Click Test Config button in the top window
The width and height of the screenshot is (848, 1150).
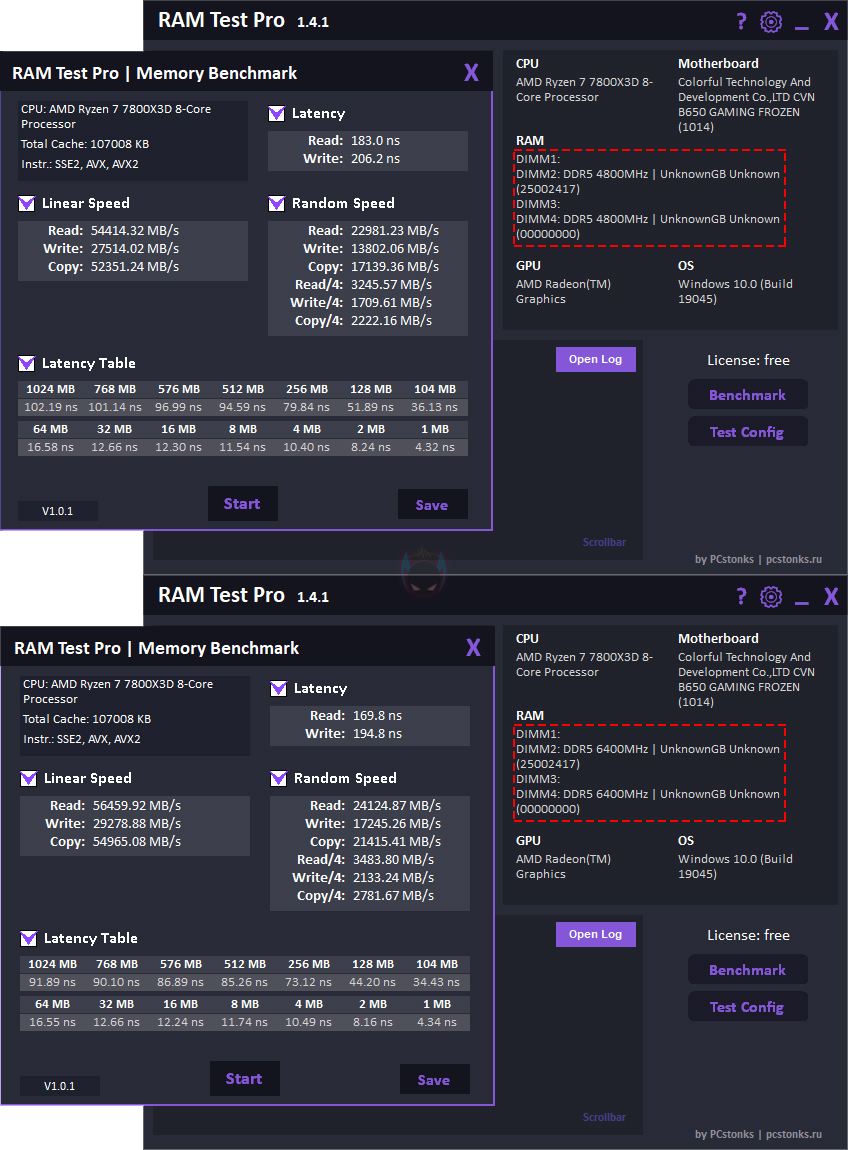(x=748, y=432)
